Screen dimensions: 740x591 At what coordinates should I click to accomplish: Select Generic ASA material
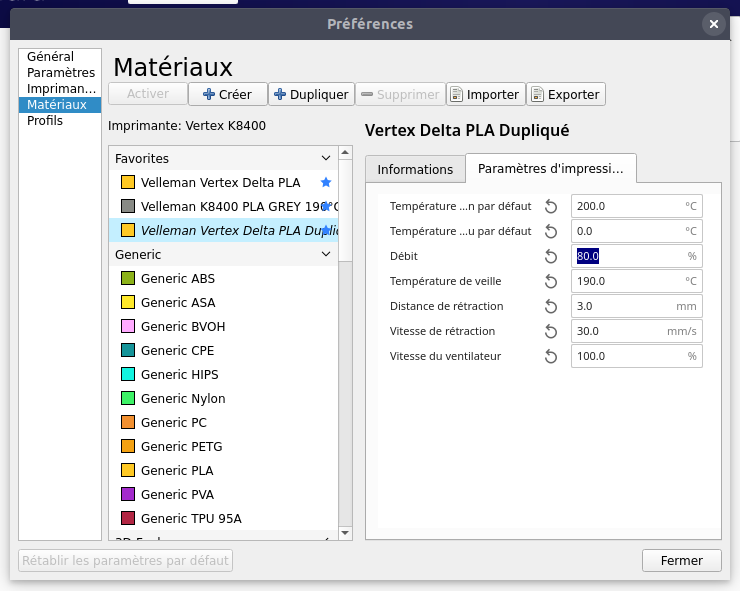point(224,302)
